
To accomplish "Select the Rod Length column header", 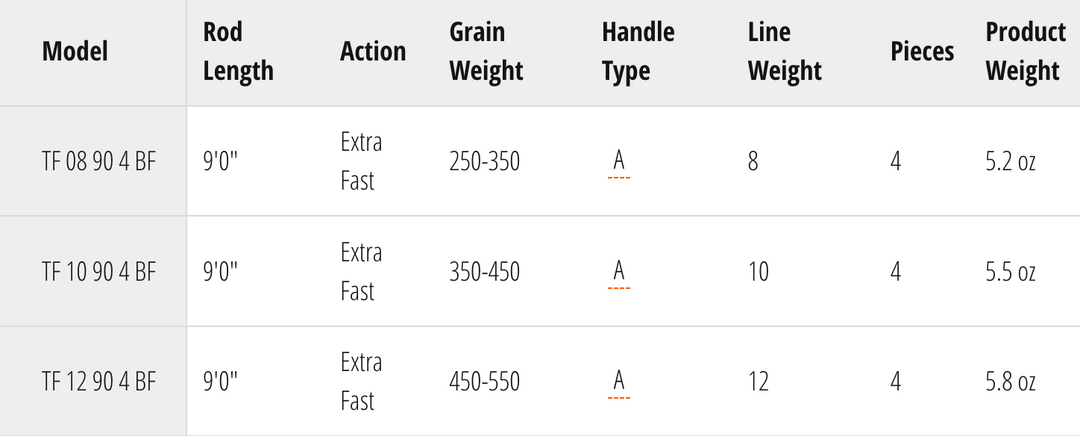I will click(x=238, y=52).
